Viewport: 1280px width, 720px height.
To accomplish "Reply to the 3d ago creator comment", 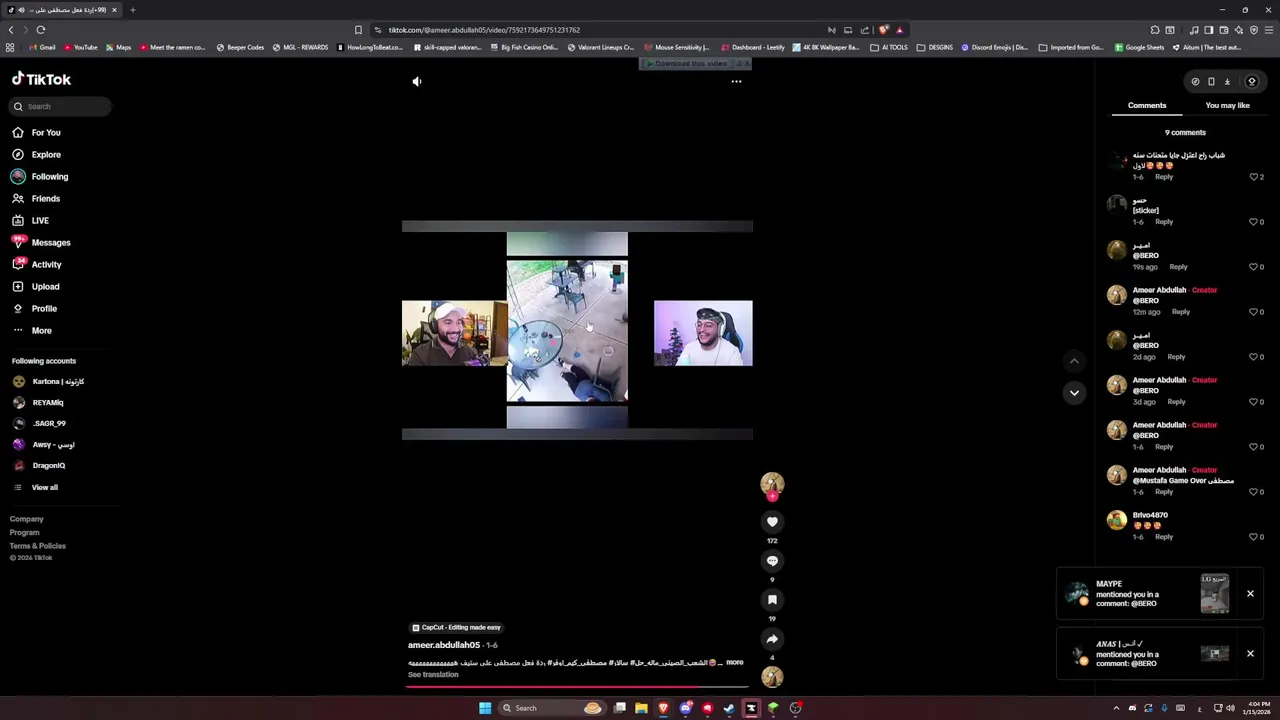I will click(x=1176, y=402).
